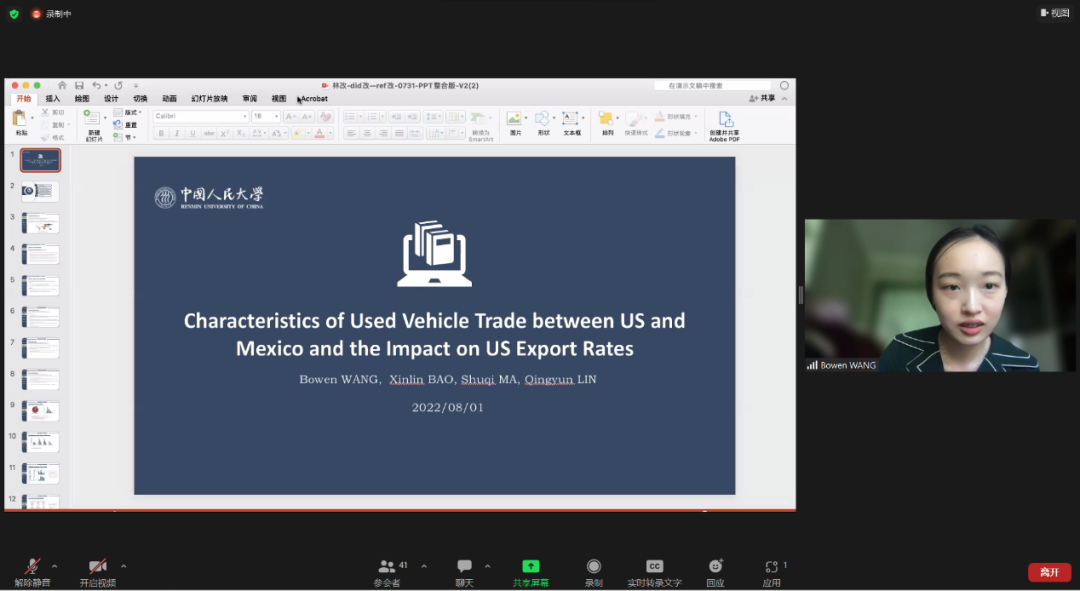The image size is (1080, 591).
Task: Click the Record icon in Zoom toolbar
Action: (x=593, y=567)
